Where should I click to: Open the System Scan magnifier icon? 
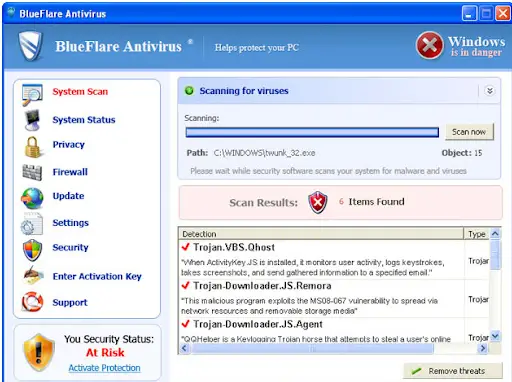pos(32,94)
